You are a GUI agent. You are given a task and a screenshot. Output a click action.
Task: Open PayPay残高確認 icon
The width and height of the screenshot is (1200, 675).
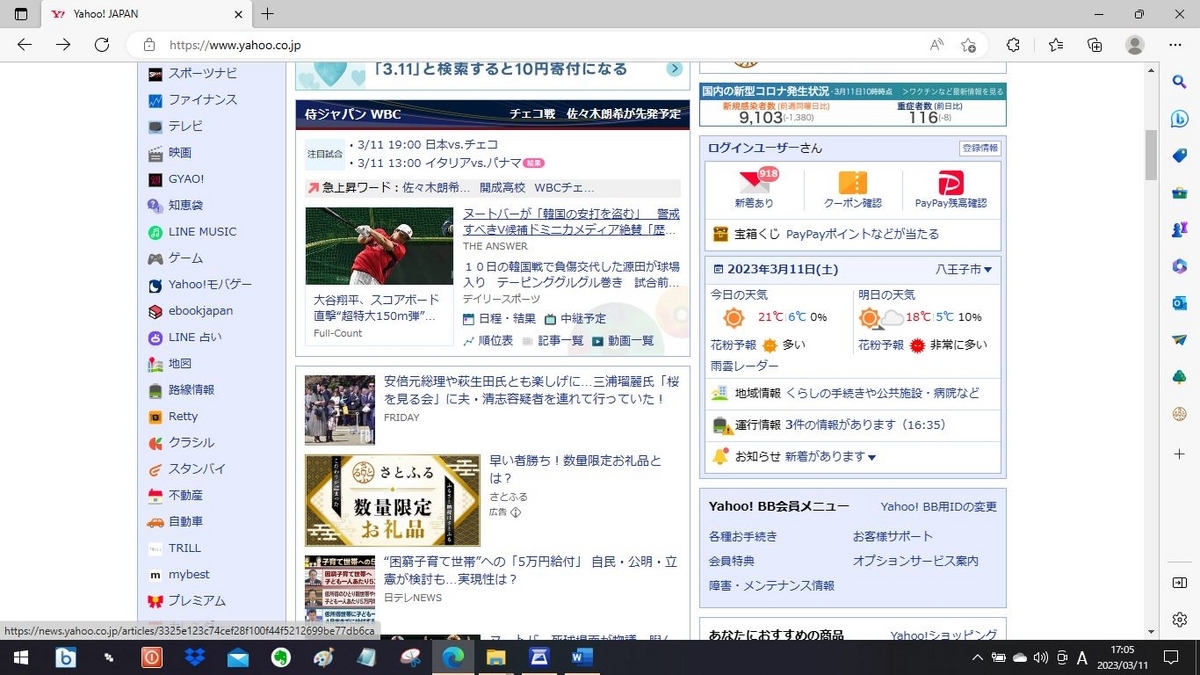click(x=951, y=186)
